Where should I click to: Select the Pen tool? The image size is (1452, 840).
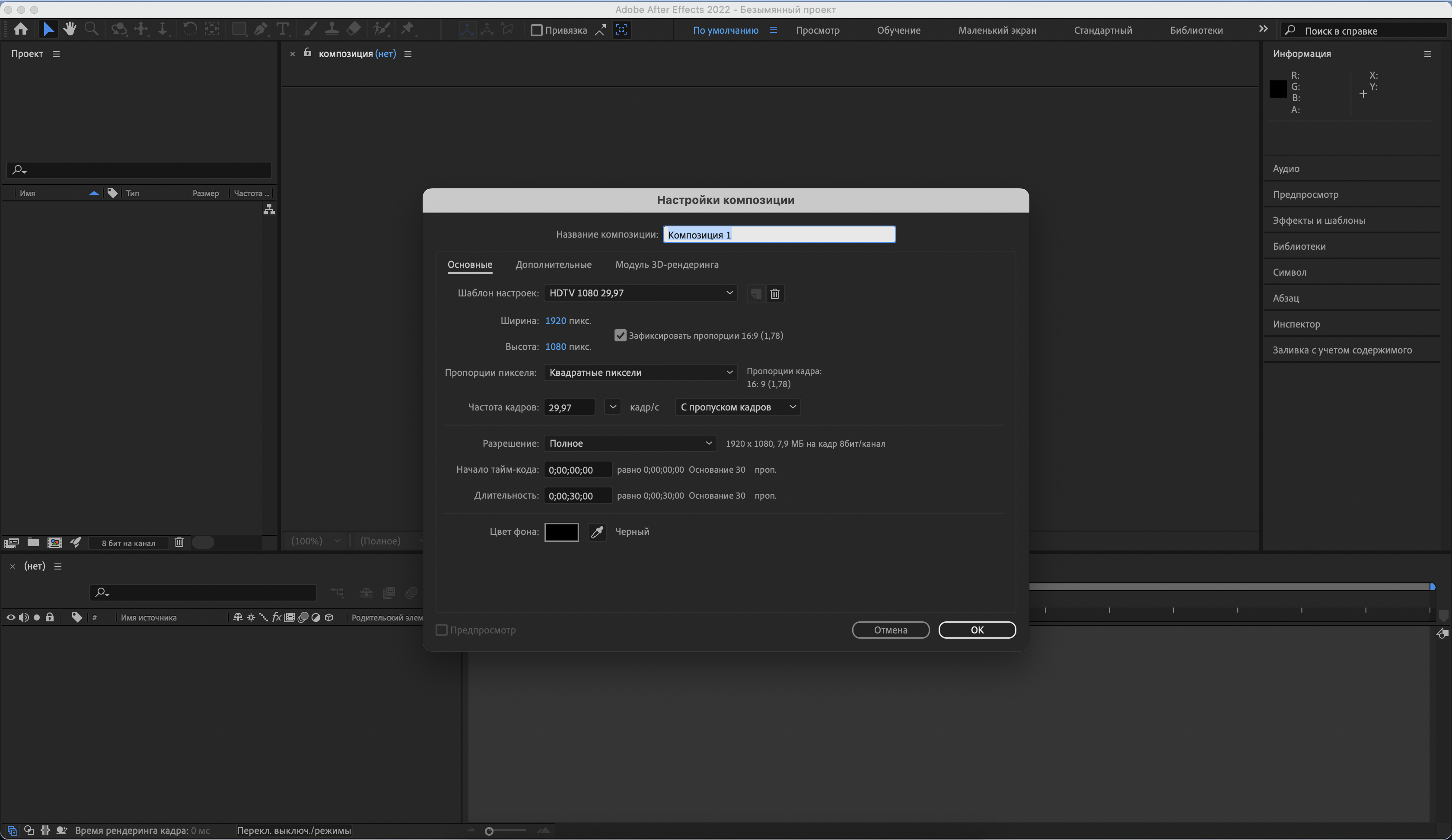pyautogui.click(x=261, y=29)
